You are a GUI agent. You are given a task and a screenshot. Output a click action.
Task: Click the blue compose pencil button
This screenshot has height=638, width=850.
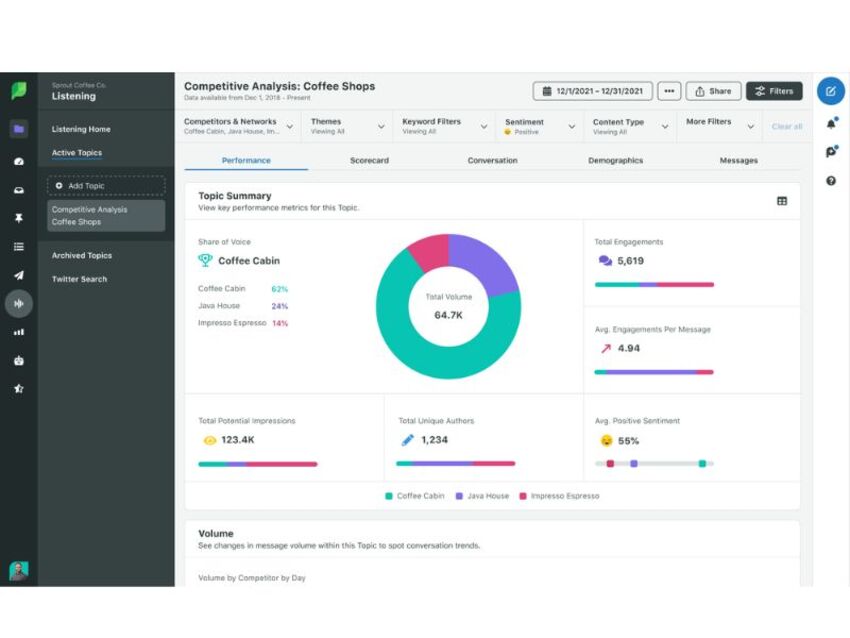[x=830, y=91]
